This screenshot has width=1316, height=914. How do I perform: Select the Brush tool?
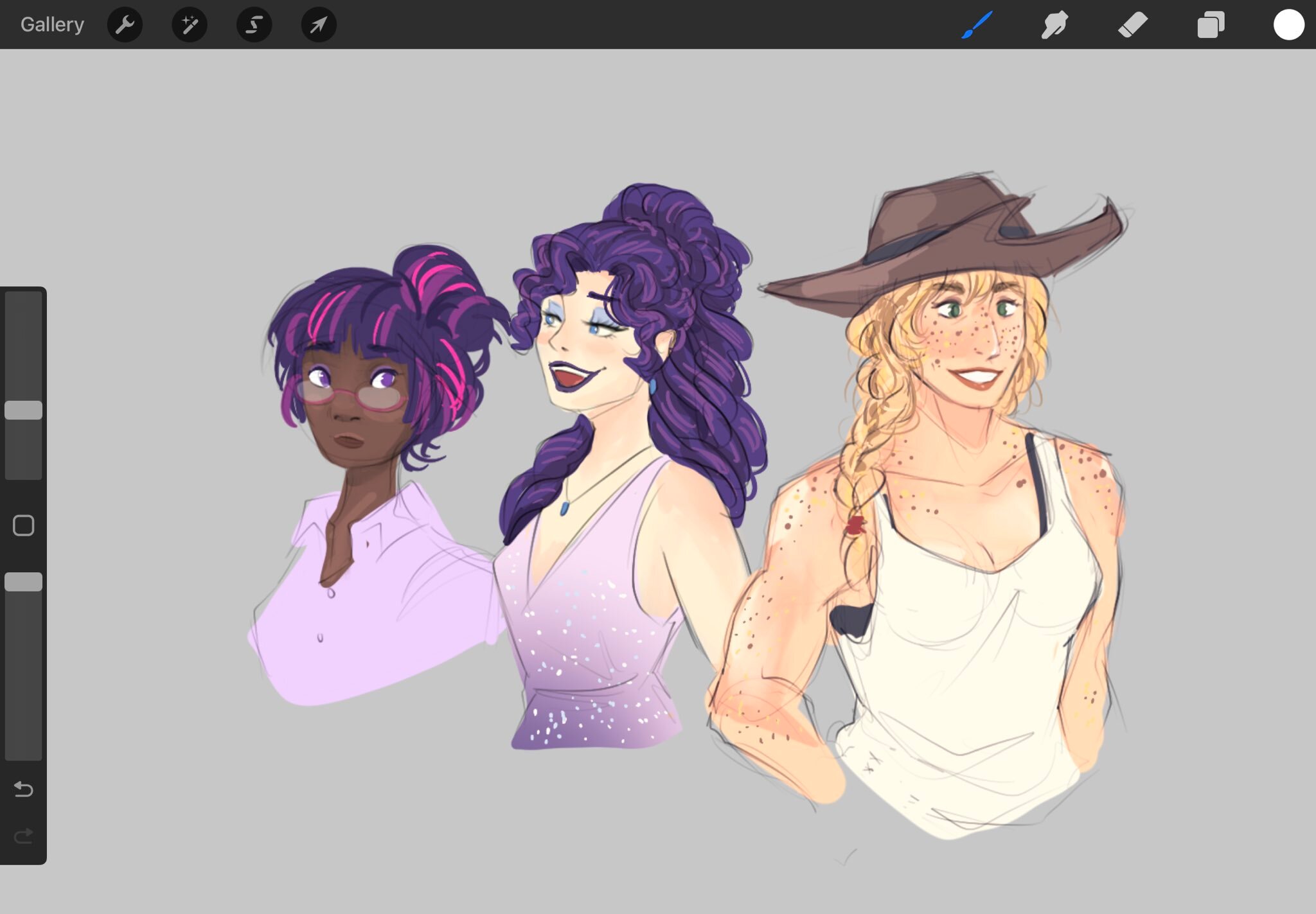(x=977, y=25)
